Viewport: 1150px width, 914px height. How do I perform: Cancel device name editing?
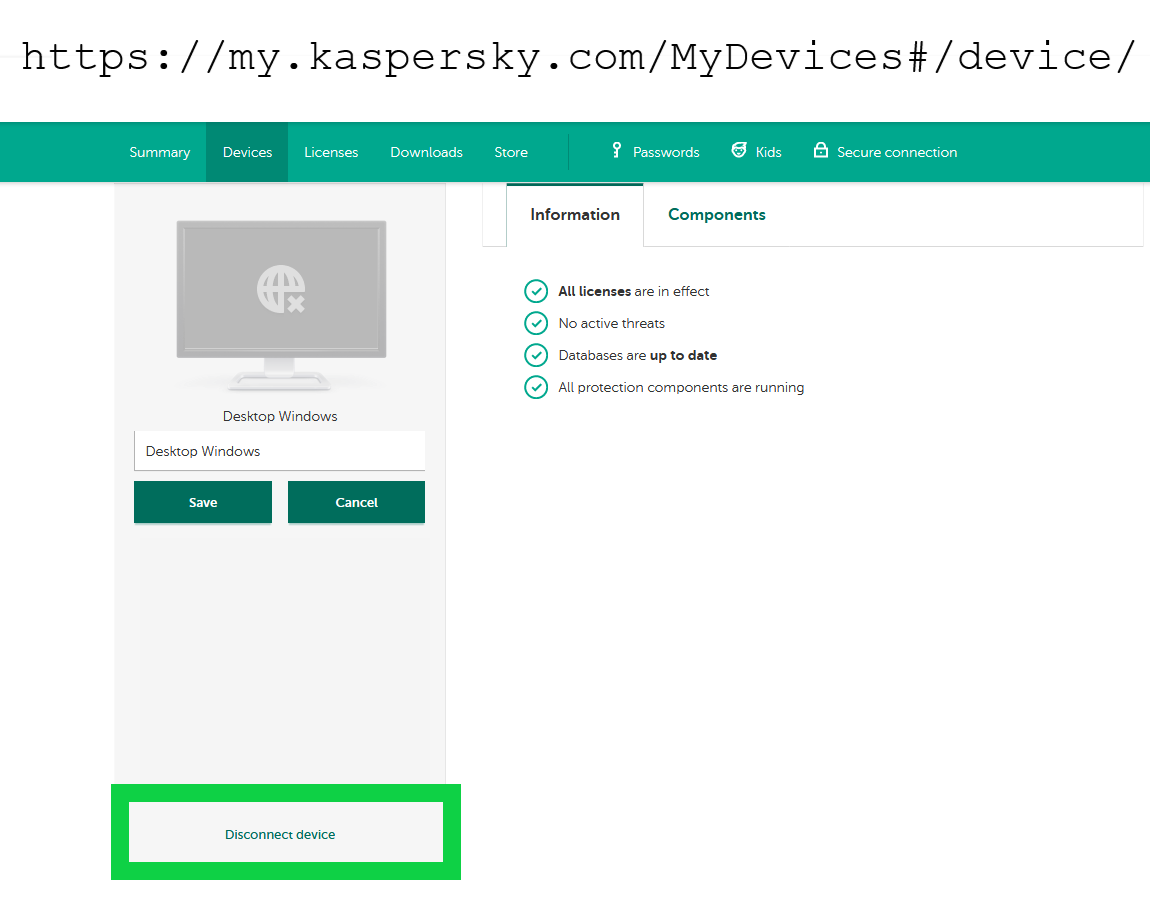click(356, 502)
